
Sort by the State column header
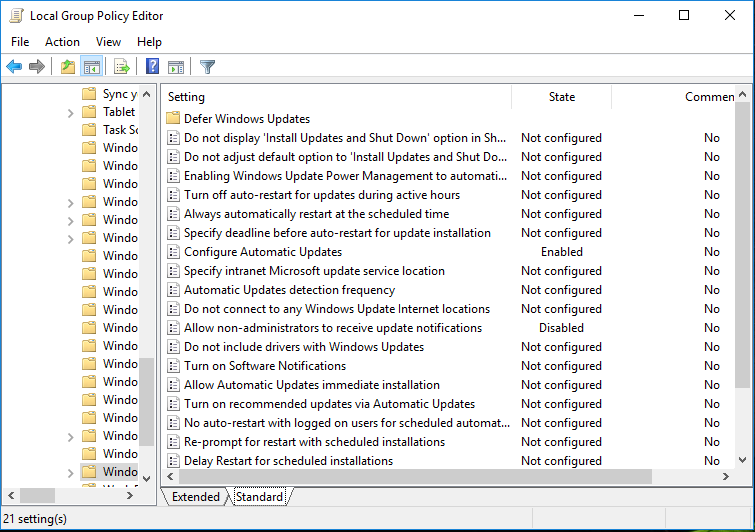click(x=562, y=97)
